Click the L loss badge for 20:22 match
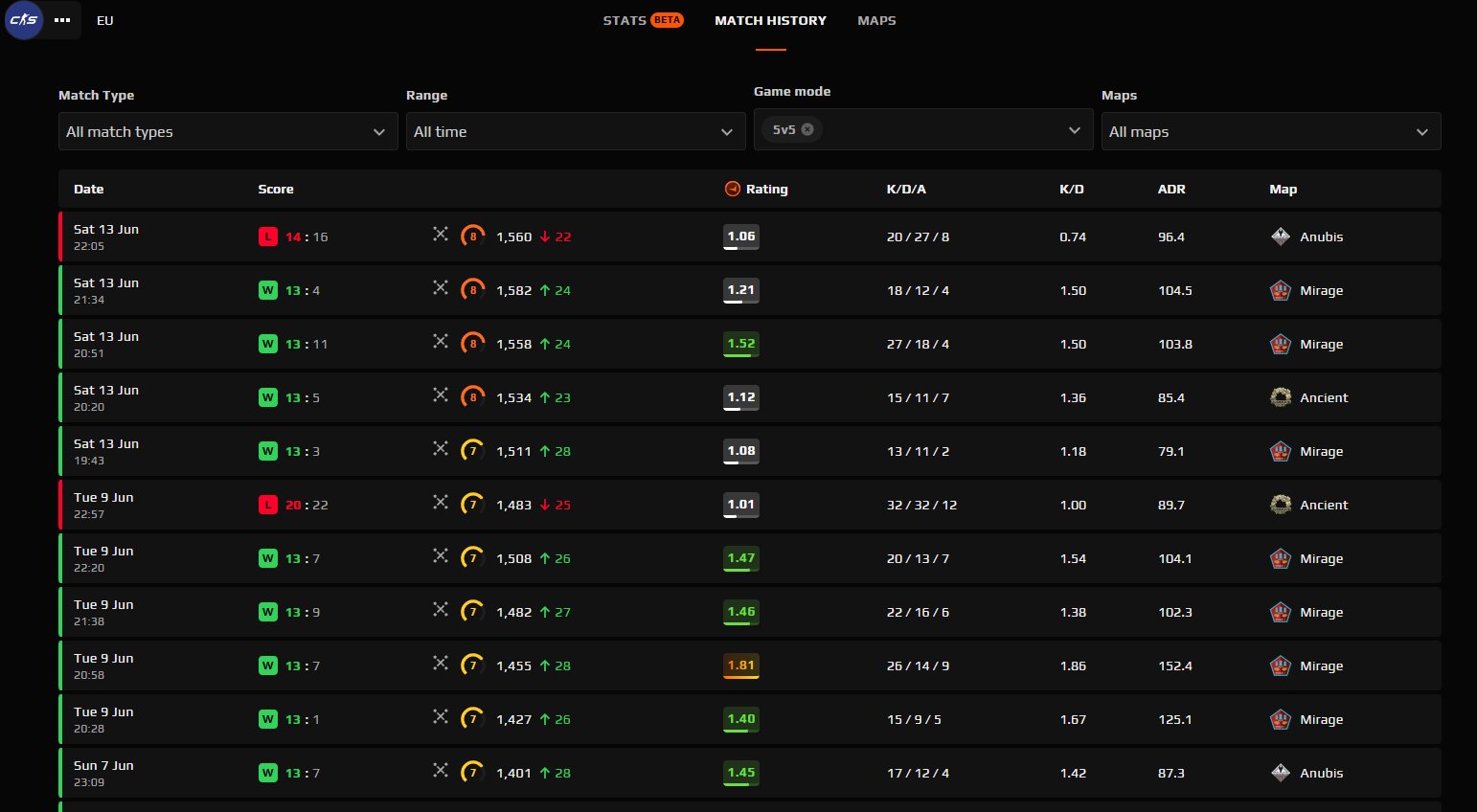The width and height of the screenshot is (1477, 812). coord(268,505)
